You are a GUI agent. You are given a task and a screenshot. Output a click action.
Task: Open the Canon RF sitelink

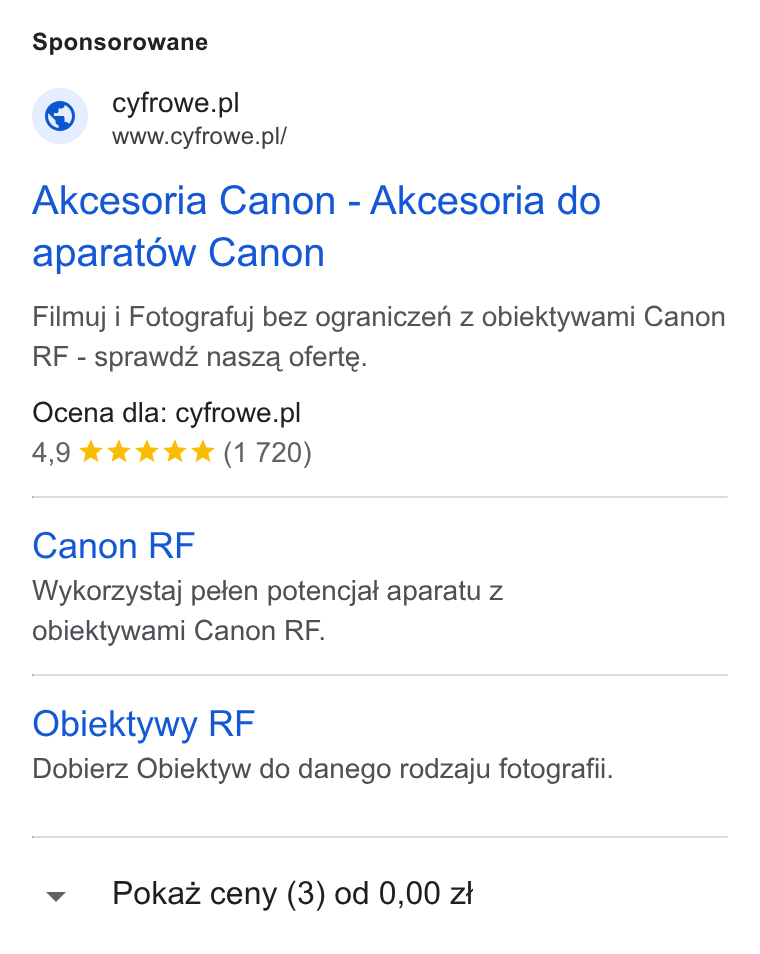[x=113, y=546]
